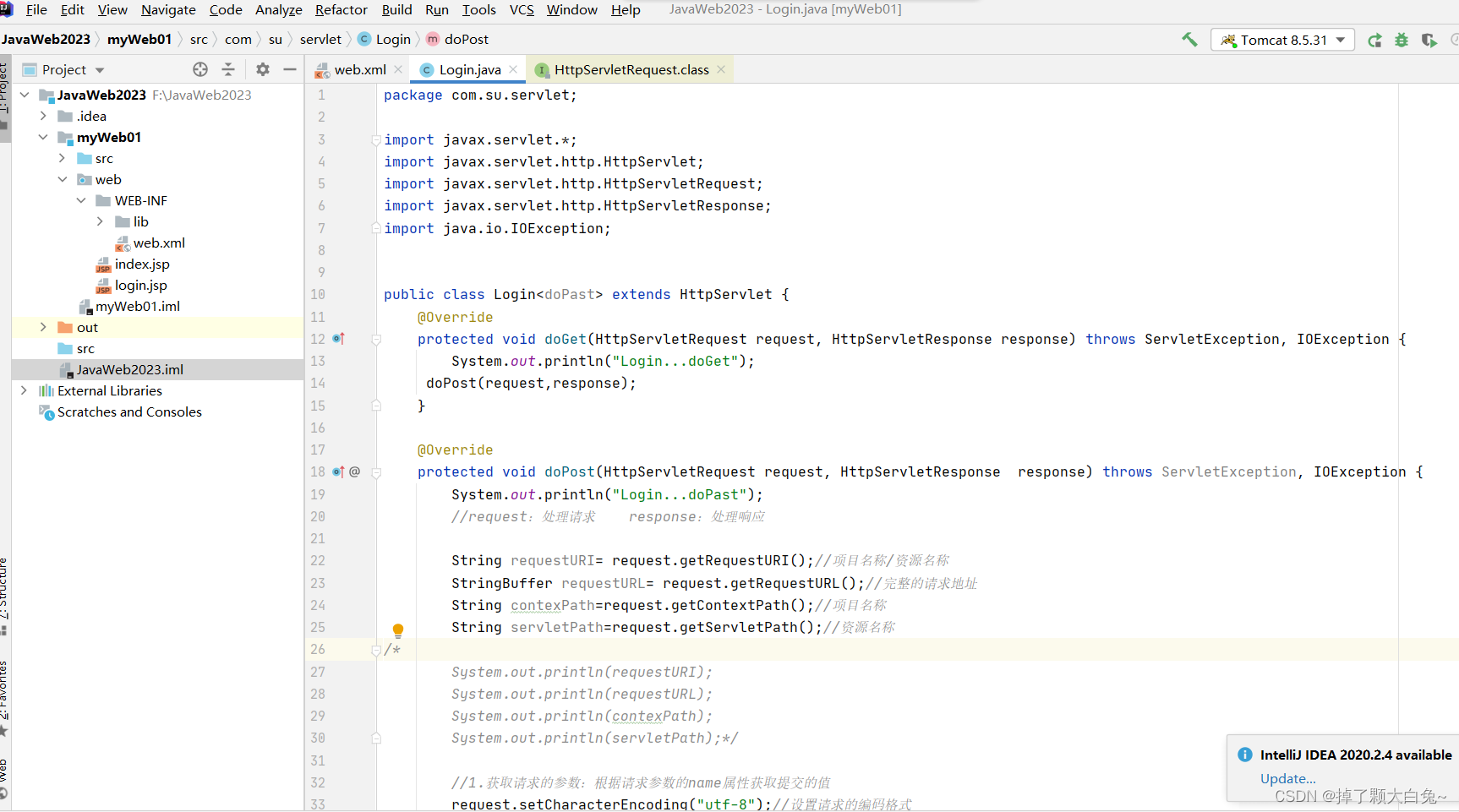This screenshot has width=1459, height=812.
Task: Expand the lib folder
Action: [x=100, y=221]
